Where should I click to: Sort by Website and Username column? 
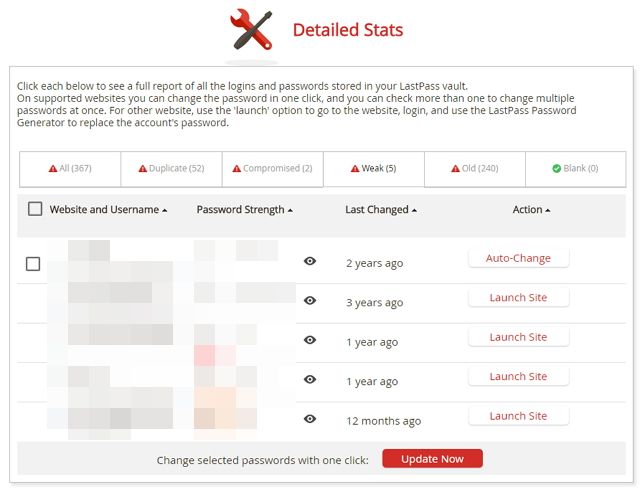(x=108, y=210)
